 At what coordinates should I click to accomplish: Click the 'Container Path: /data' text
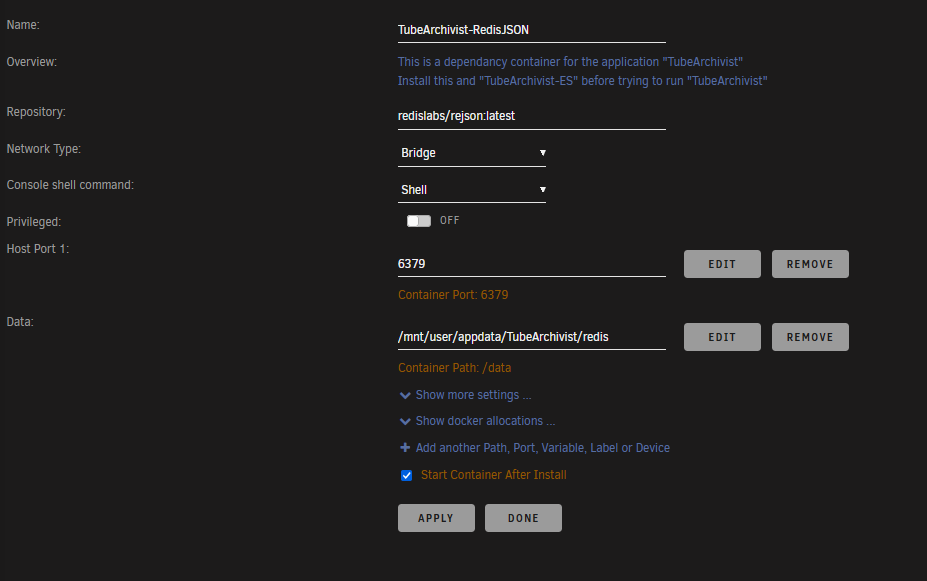[x=455, y=368]
